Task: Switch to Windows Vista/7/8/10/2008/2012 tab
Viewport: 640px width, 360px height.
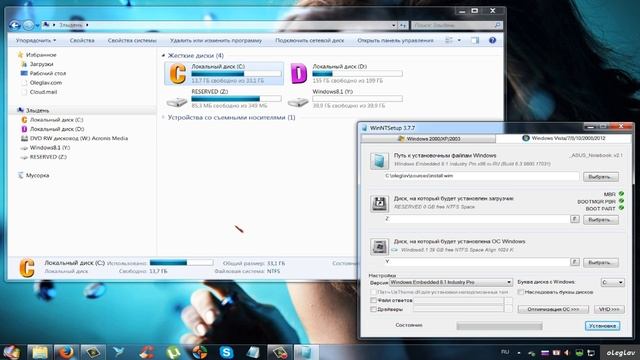Action: (563, 138)
